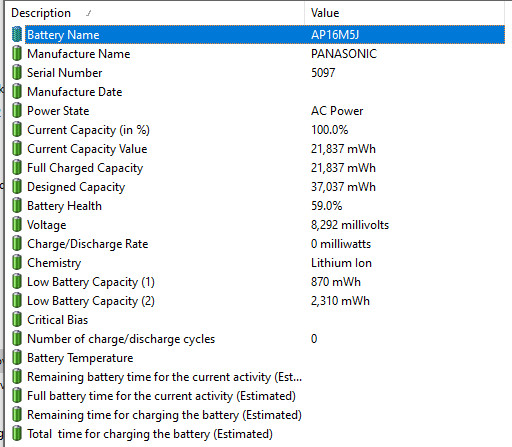Select the Low Battery Capacity (2) label
The width and height of the screenshot is (512, 447).
click(91, 301)
